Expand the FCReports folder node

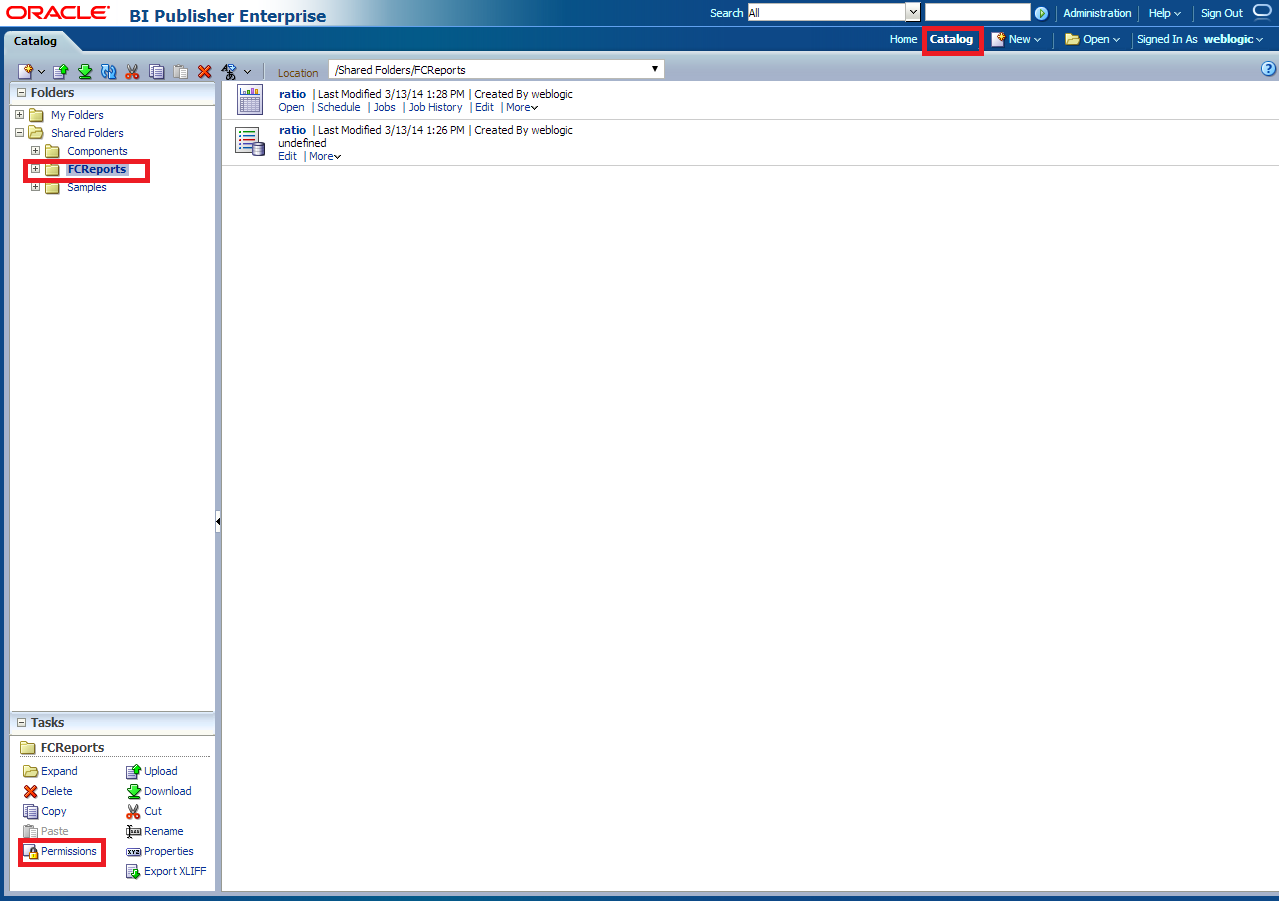point(35,168)
